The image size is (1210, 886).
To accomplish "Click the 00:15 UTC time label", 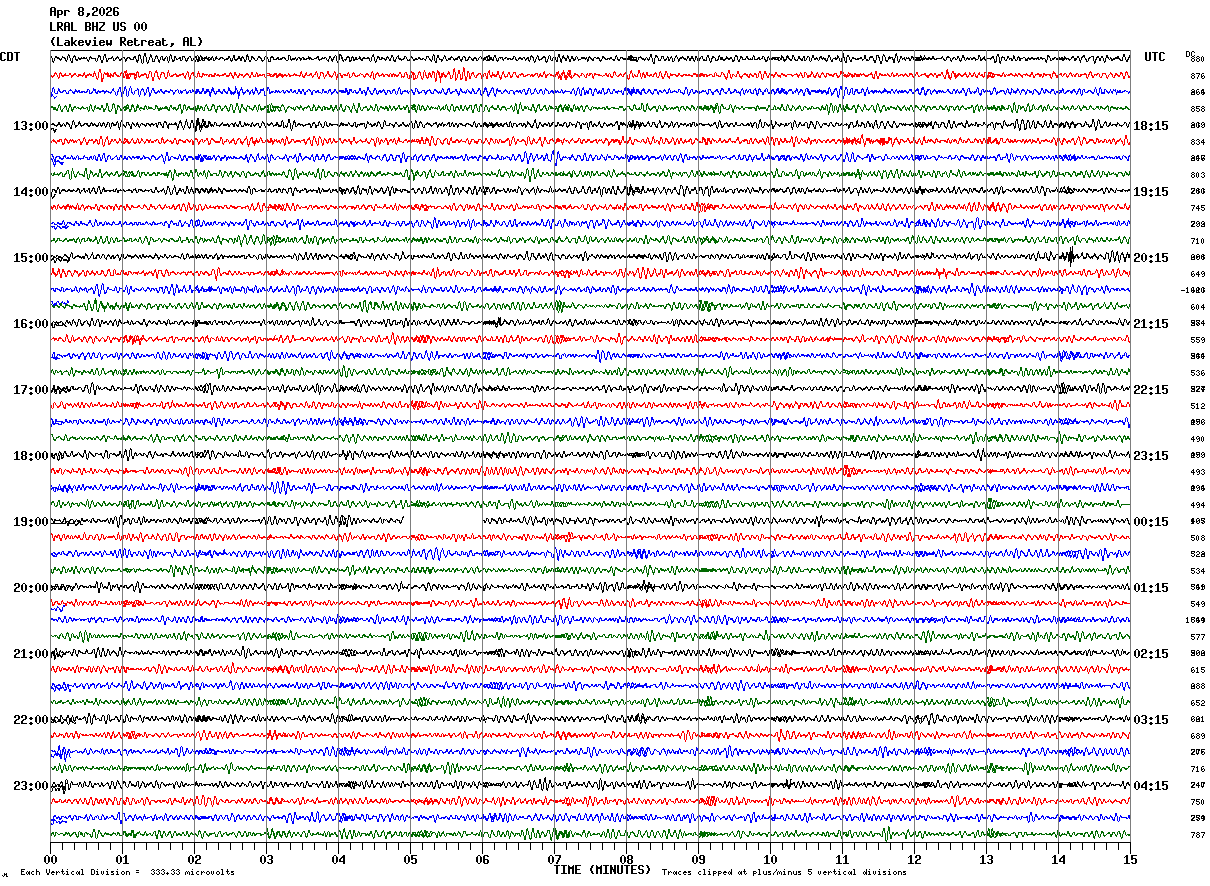I will click(x=1151, y=522).
